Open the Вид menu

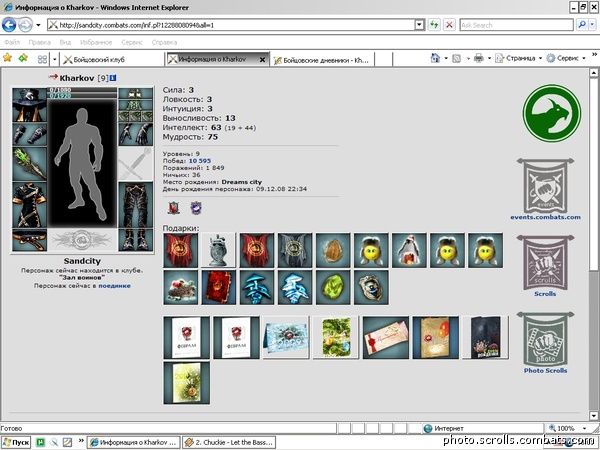pos(65,42)
